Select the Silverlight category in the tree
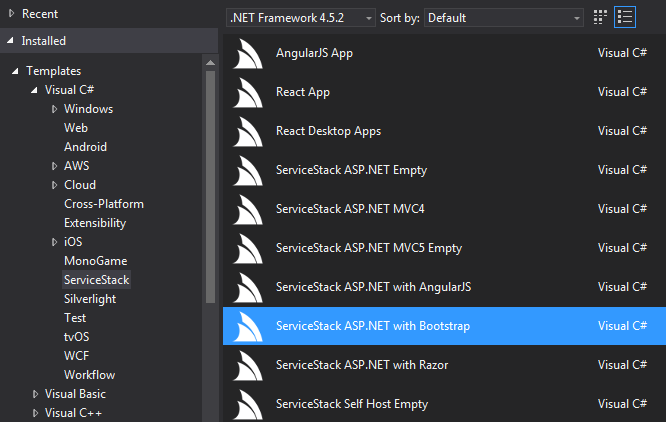 90,299
